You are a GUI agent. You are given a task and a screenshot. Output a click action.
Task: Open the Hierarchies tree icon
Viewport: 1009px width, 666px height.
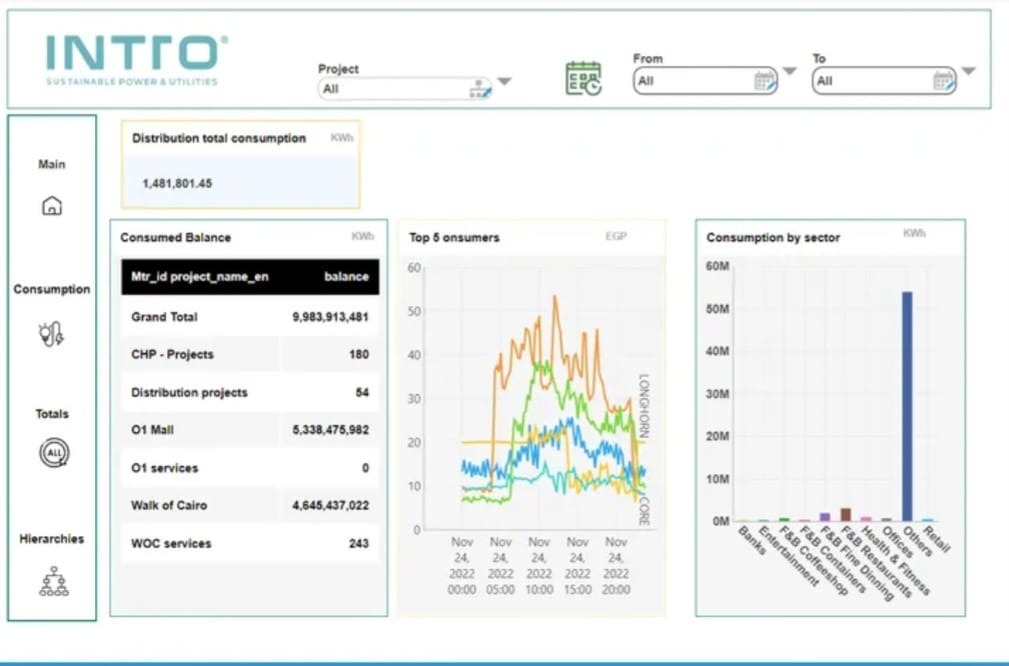53,581
